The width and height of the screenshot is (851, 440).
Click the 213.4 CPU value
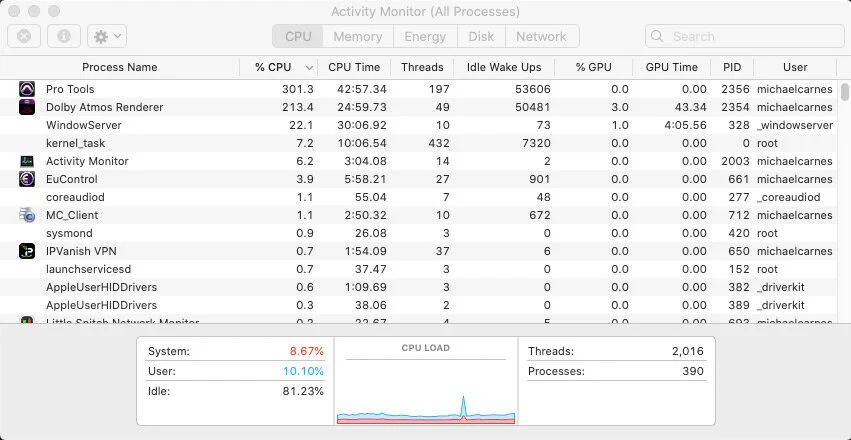pos(297,107)
